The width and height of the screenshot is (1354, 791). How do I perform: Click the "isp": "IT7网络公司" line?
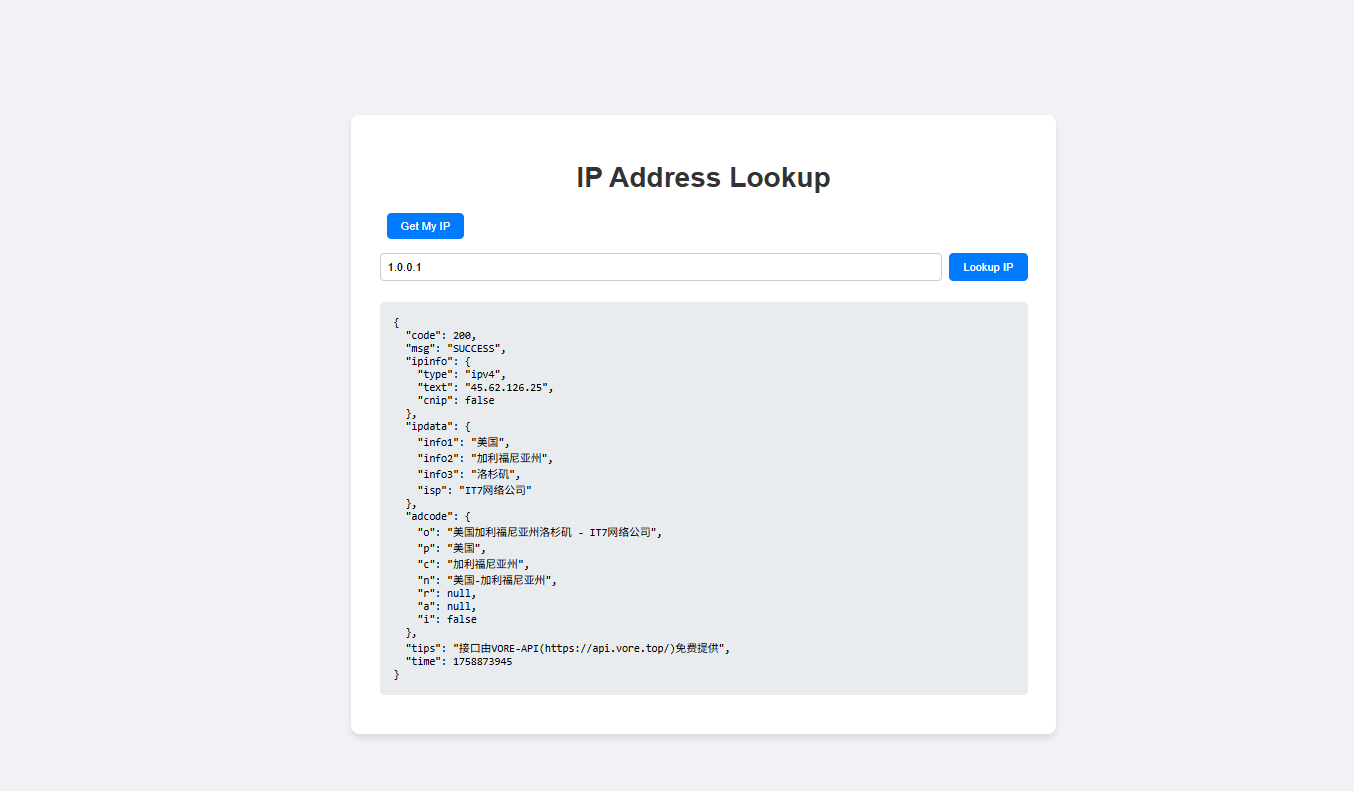tap(475, 490)
